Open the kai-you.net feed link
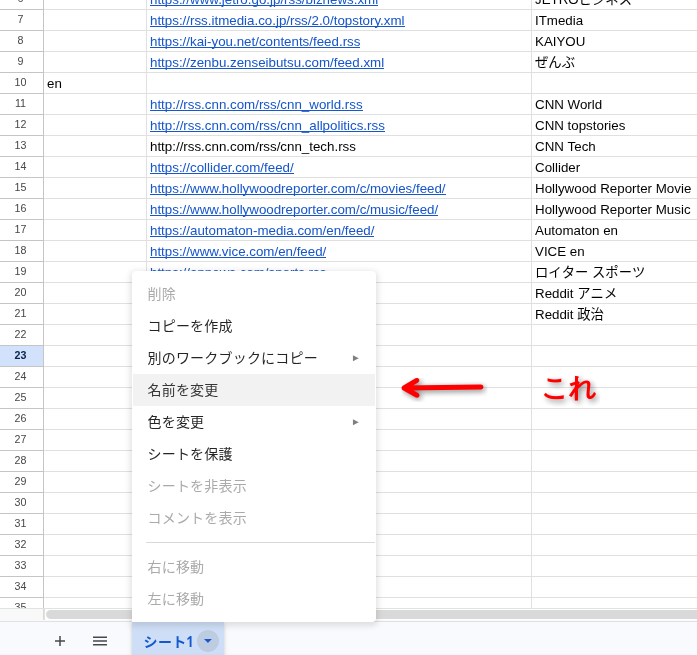This screenshot has height=655, width=697. 255,42
